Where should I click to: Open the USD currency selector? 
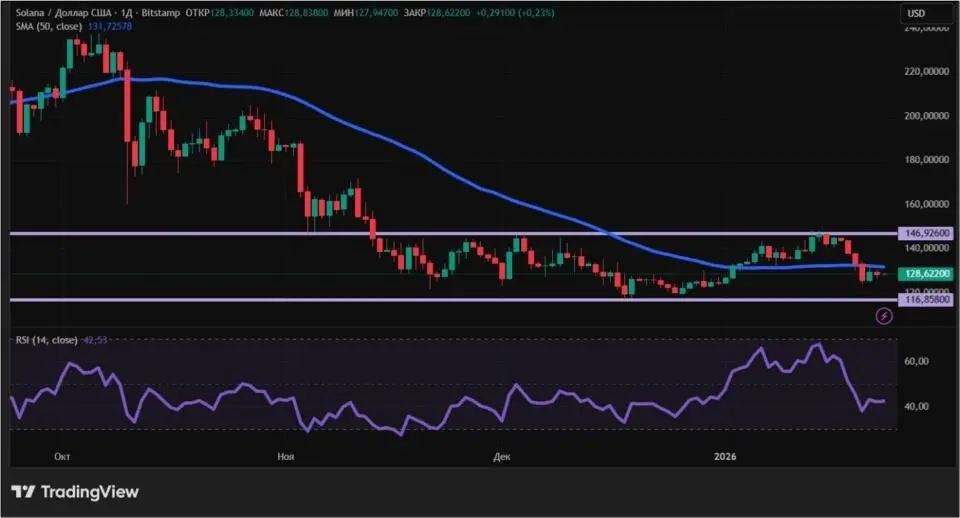click(x=916, y=13)
